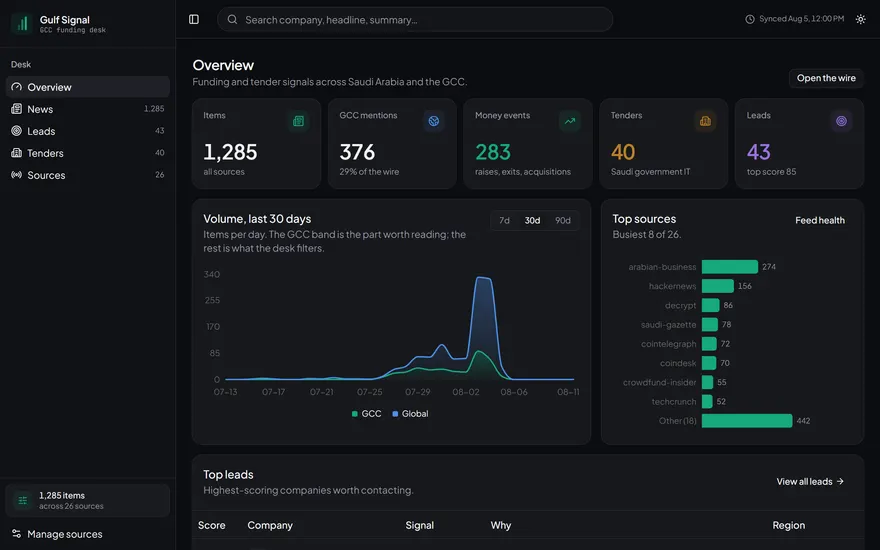Click the Region column header

789,525
